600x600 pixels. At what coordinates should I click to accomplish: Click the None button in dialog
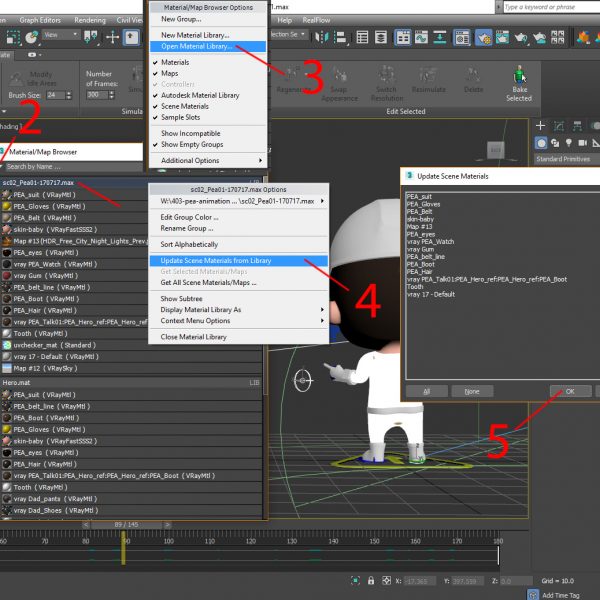tap(471, 391)
